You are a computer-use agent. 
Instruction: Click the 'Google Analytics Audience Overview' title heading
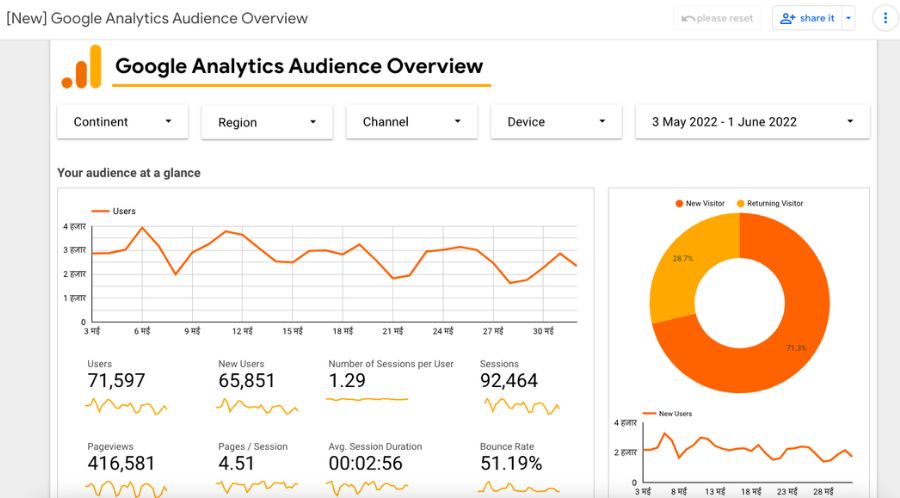coord(299,66)
